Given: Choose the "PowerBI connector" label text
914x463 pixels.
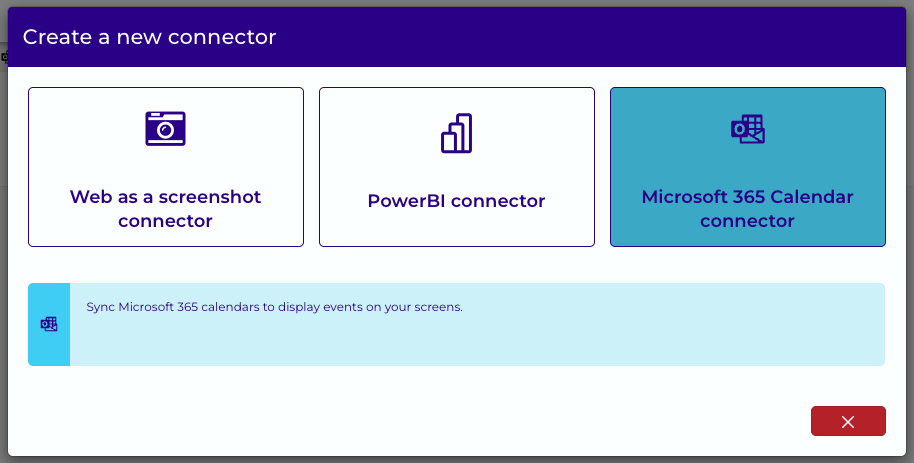Looking at the screenshot, I should (x=456, y=201).
